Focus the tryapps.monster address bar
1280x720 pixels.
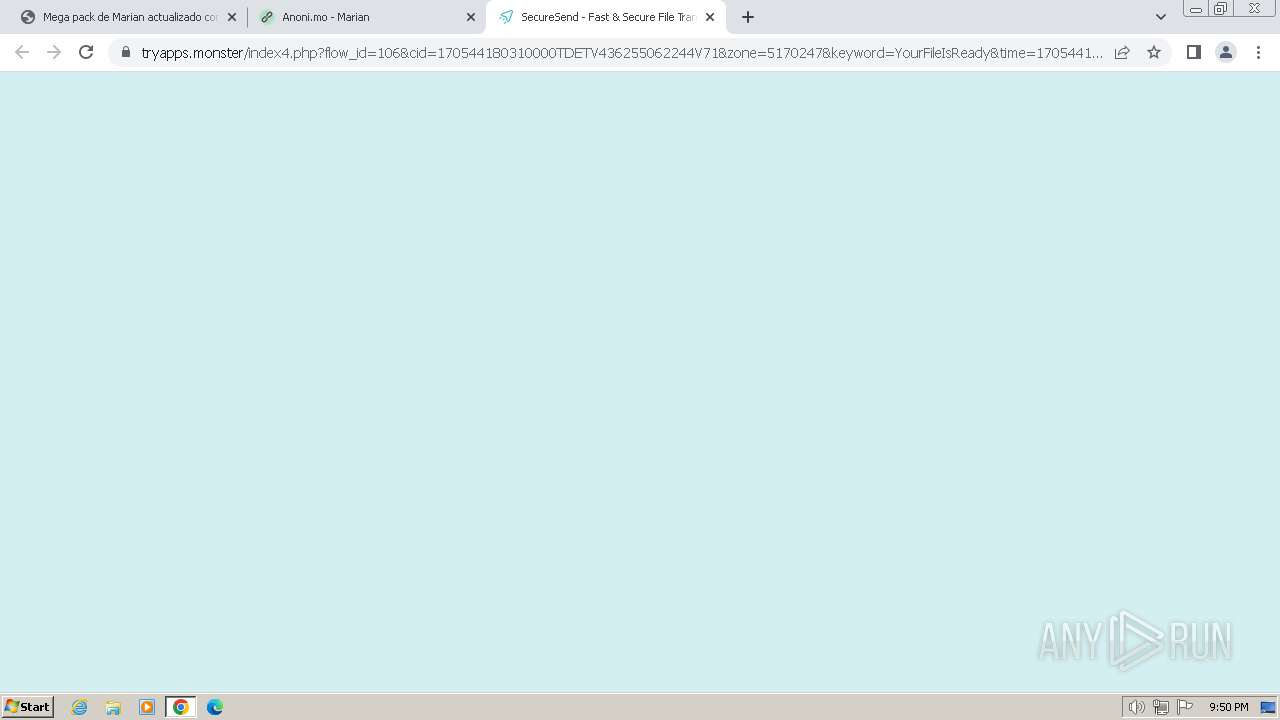pos(621,53)
